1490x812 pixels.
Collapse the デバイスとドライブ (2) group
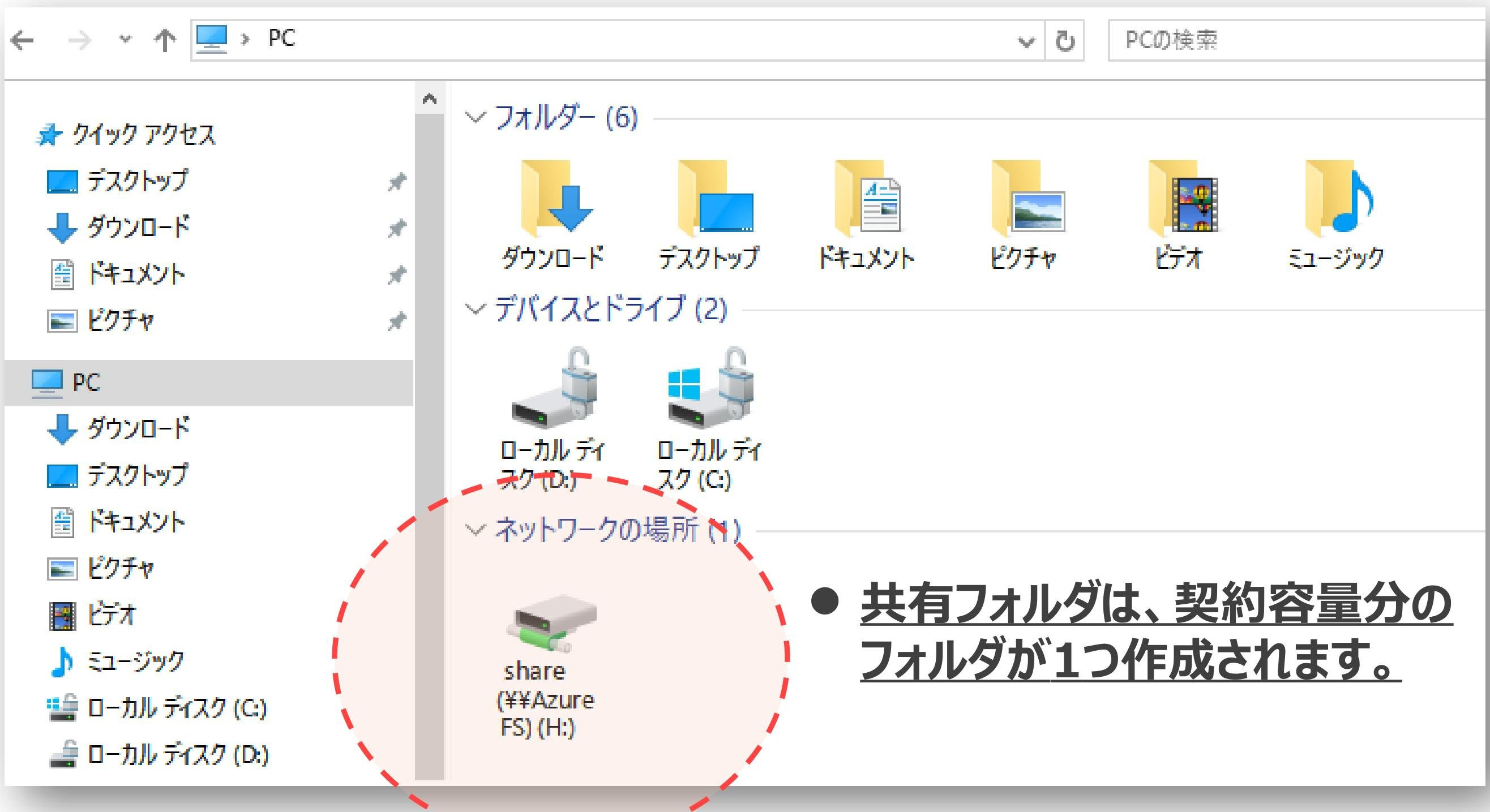(476, 310)
